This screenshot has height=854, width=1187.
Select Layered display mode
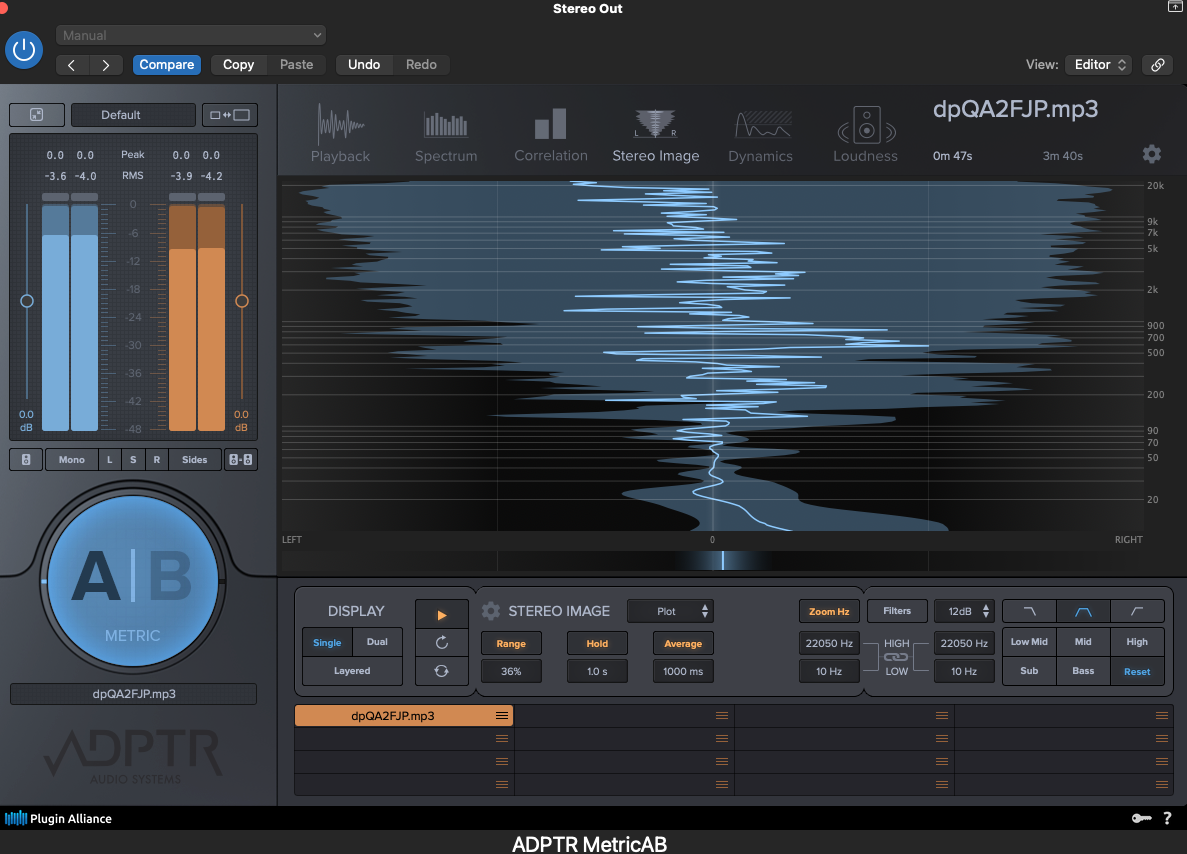(x=352, y=671)
